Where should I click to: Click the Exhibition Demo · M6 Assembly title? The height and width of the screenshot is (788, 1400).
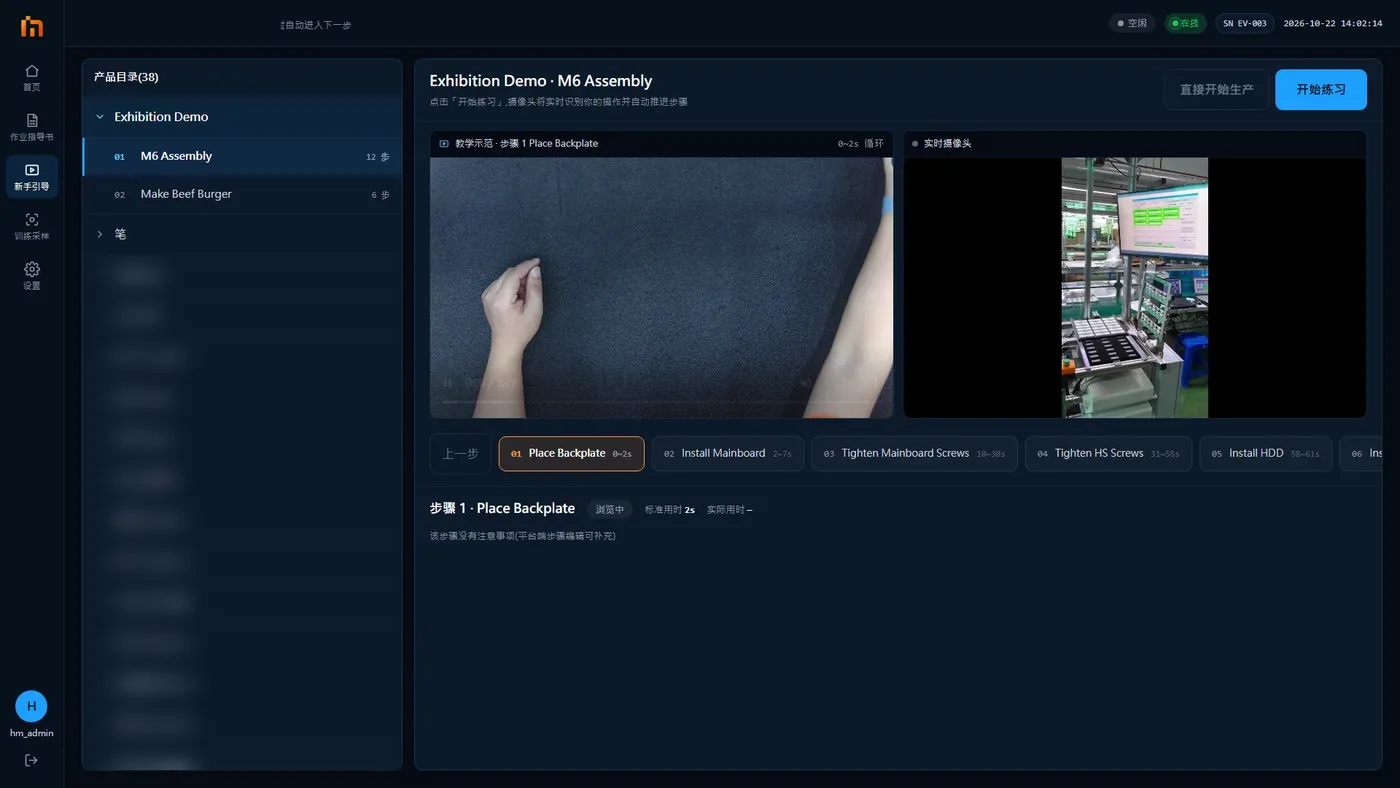point(541,81)
